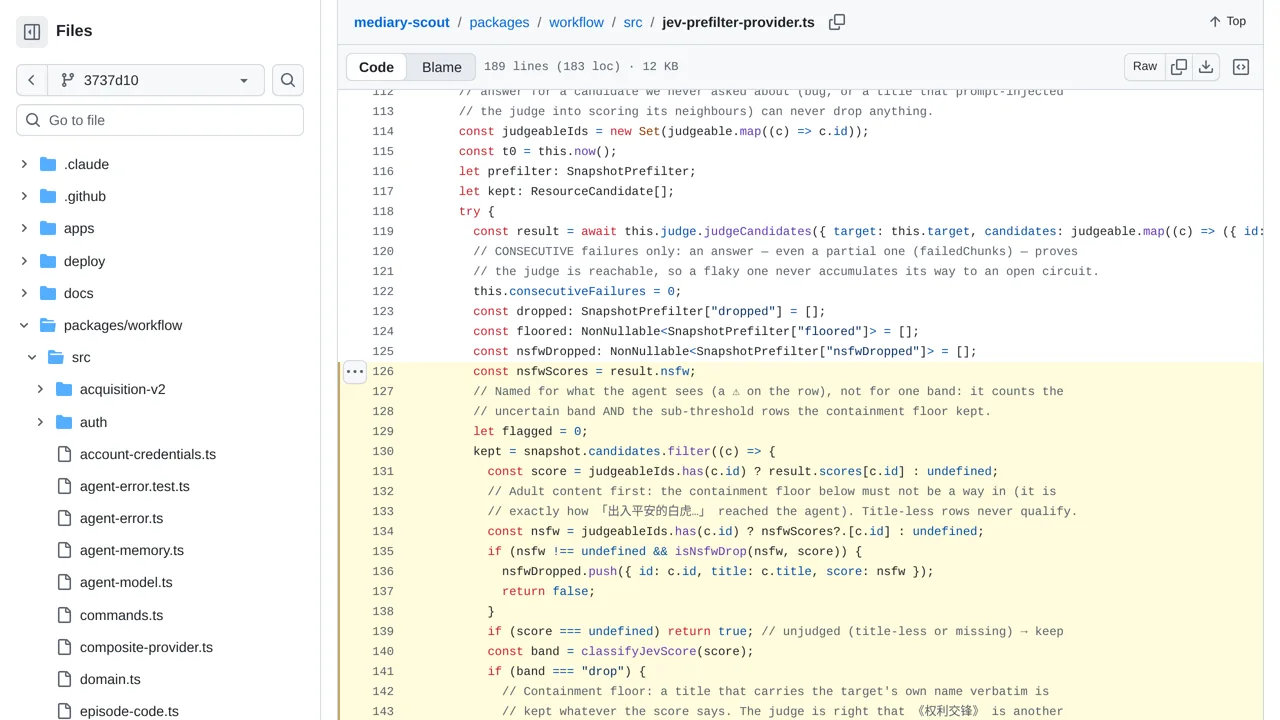
Task: Open the .claude folder icon
Action: coord(48,164)
